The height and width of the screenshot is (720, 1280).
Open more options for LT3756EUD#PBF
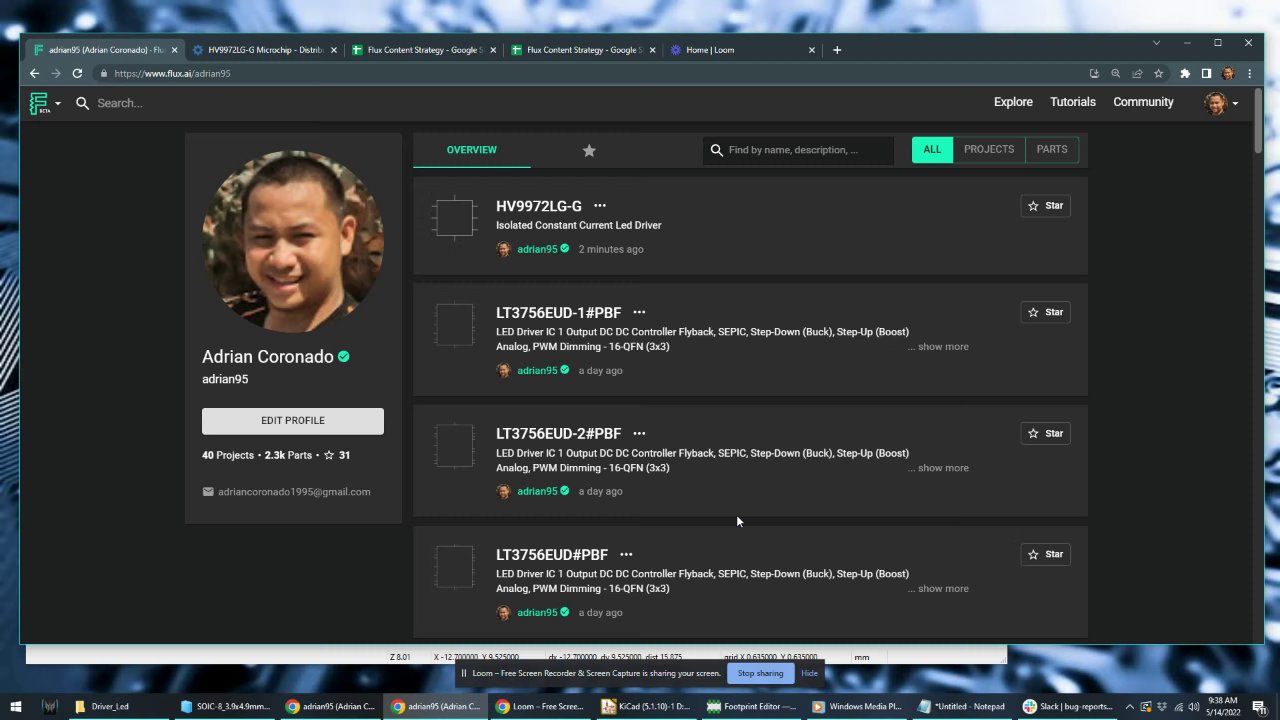pyautogui.click(x=626, y=555)
